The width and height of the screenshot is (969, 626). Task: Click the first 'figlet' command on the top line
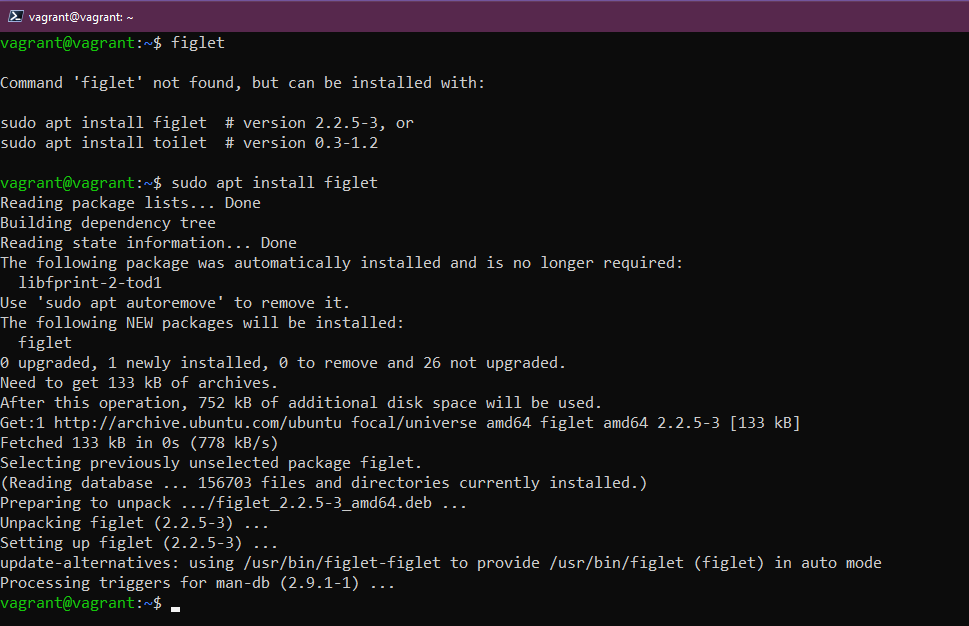pyautogui.click(x=198, y=43)
